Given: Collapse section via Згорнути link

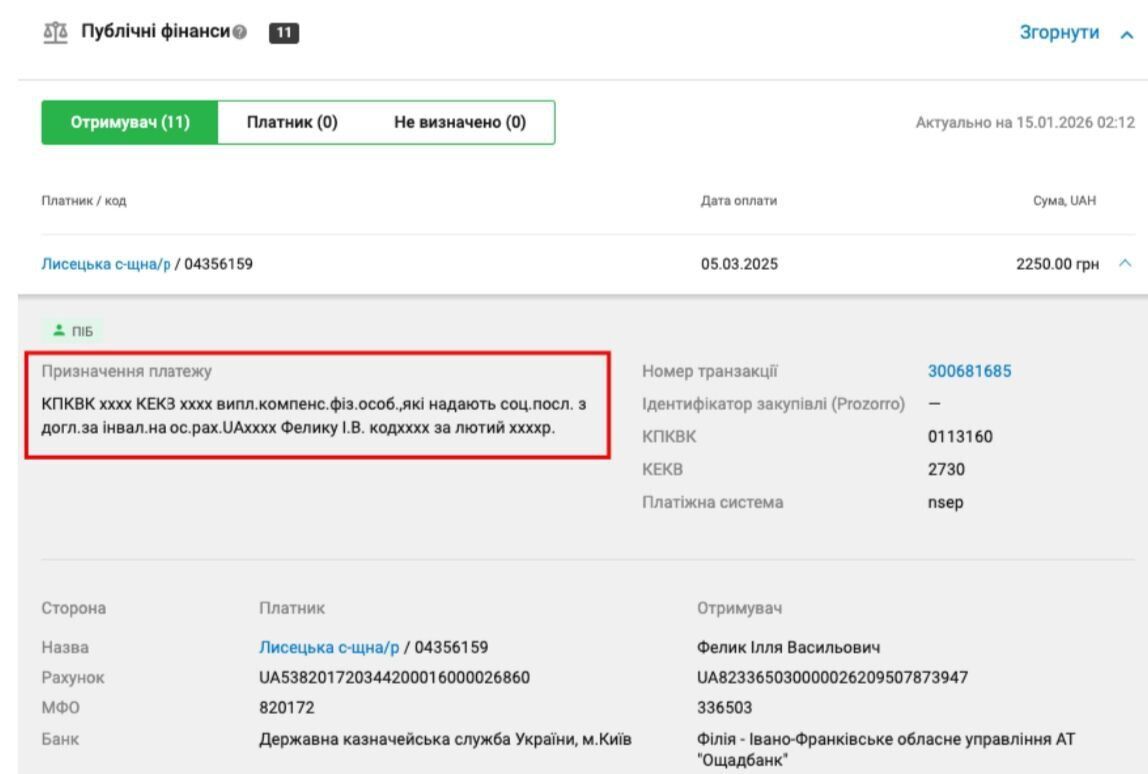Looking at the screenshot, I should click(x=1059, y=34).
